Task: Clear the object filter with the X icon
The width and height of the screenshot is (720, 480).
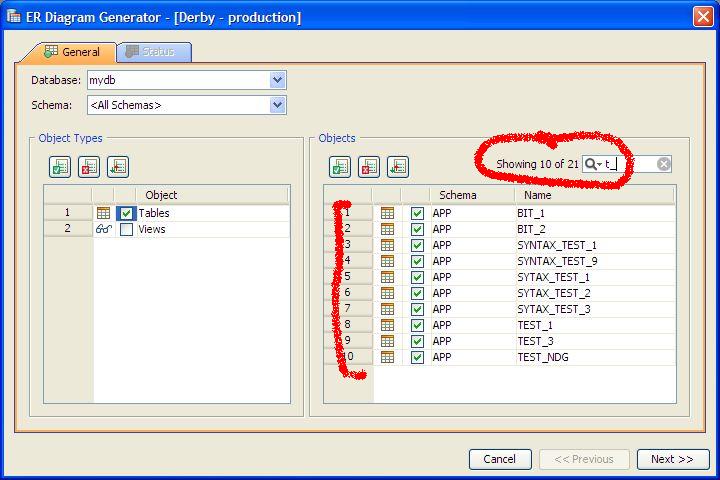Action: [664, 164]
